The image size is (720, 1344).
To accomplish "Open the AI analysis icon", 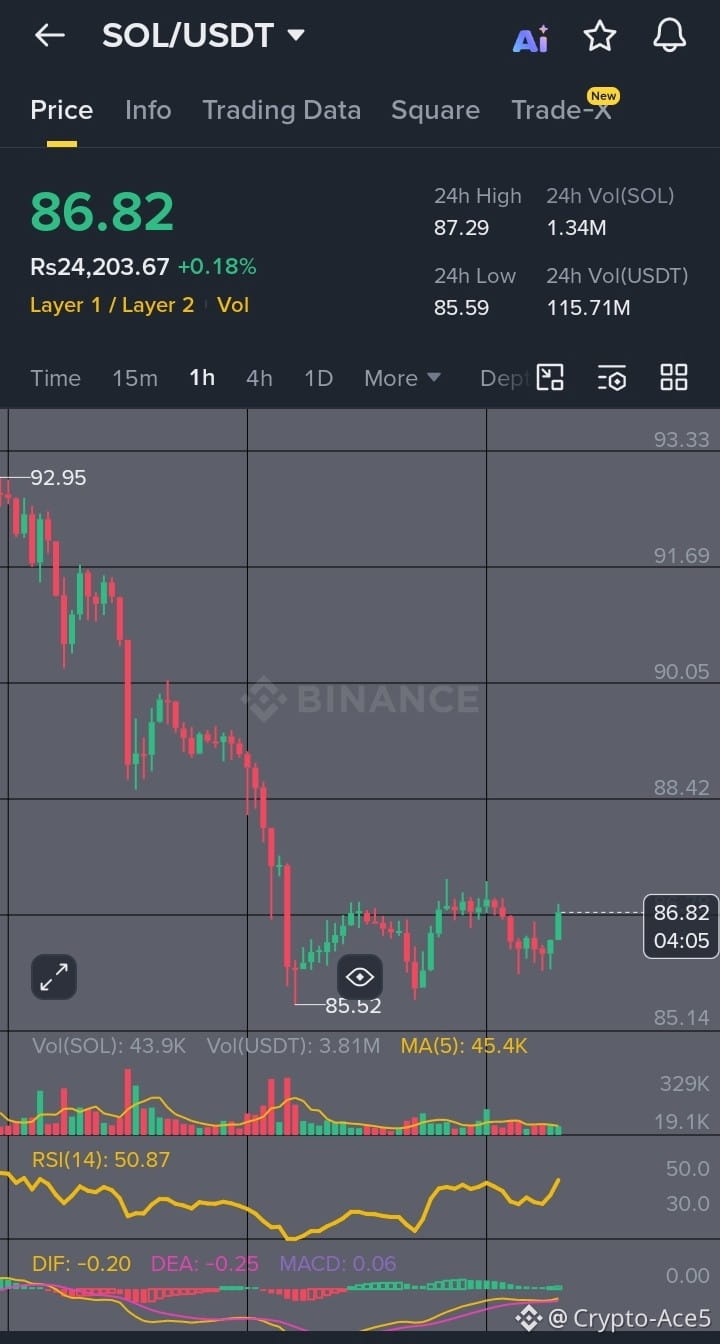I will click(531, 38).
